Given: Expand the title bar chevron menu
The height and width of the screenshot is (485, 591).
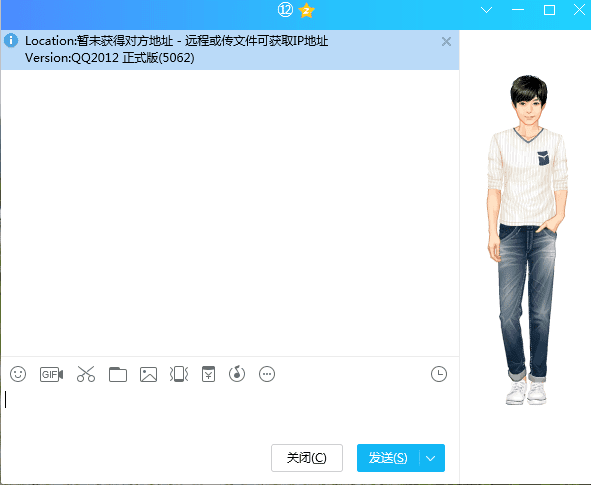Looking at the screenshot, I should [487, 10].
